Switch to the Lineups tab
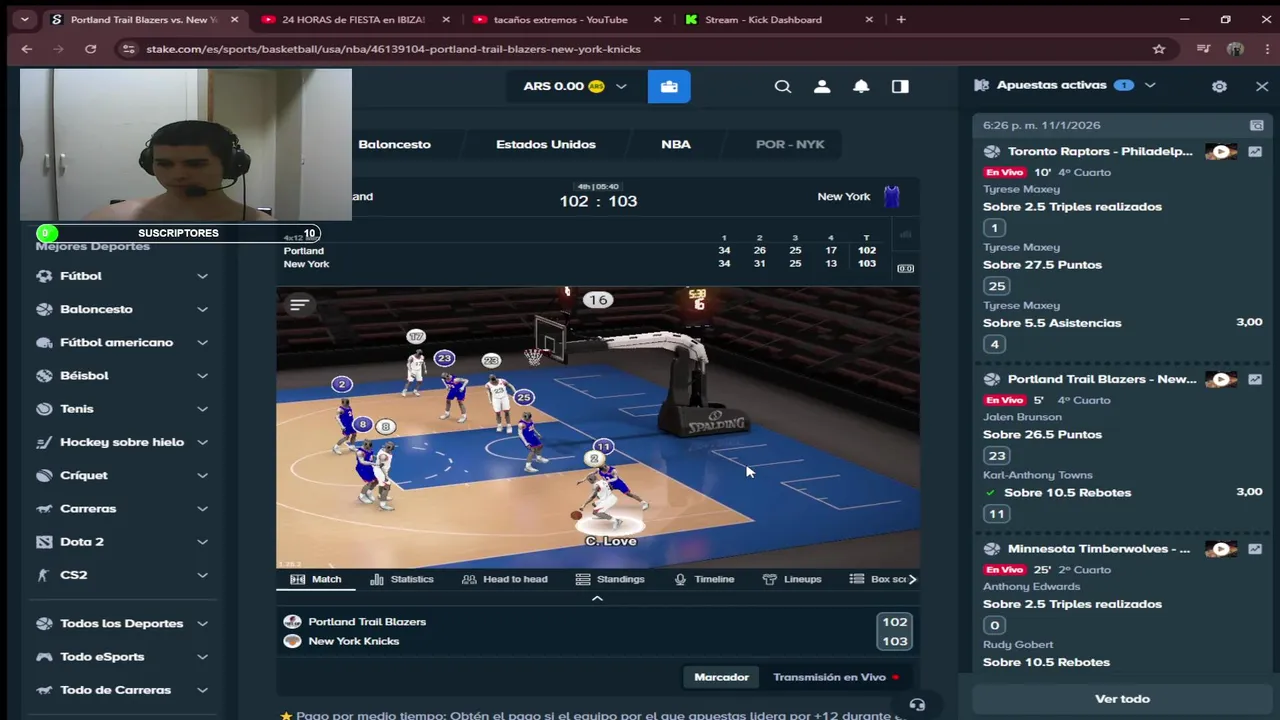This screenshot has width=1280, height=720. (791, 579)
